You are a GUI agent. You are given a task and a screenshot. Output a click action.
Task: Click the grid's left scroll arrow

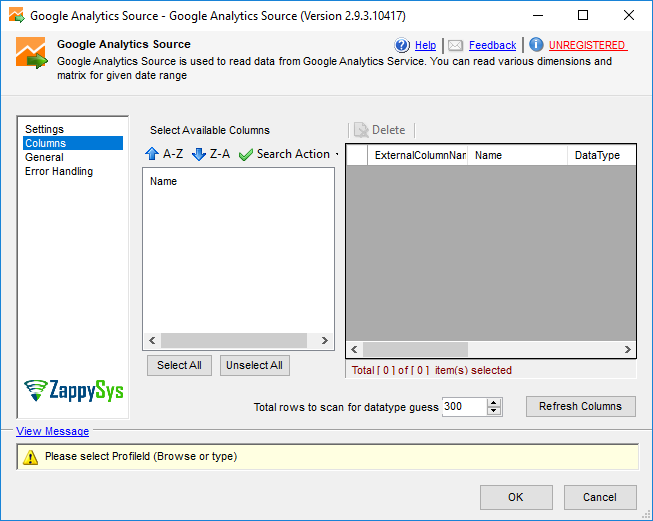354,349
